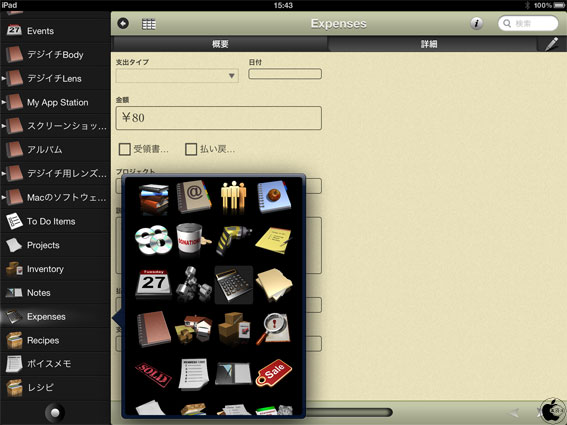
Task: Open the 支出タイプ dropdown
Action: click(177, 76)
